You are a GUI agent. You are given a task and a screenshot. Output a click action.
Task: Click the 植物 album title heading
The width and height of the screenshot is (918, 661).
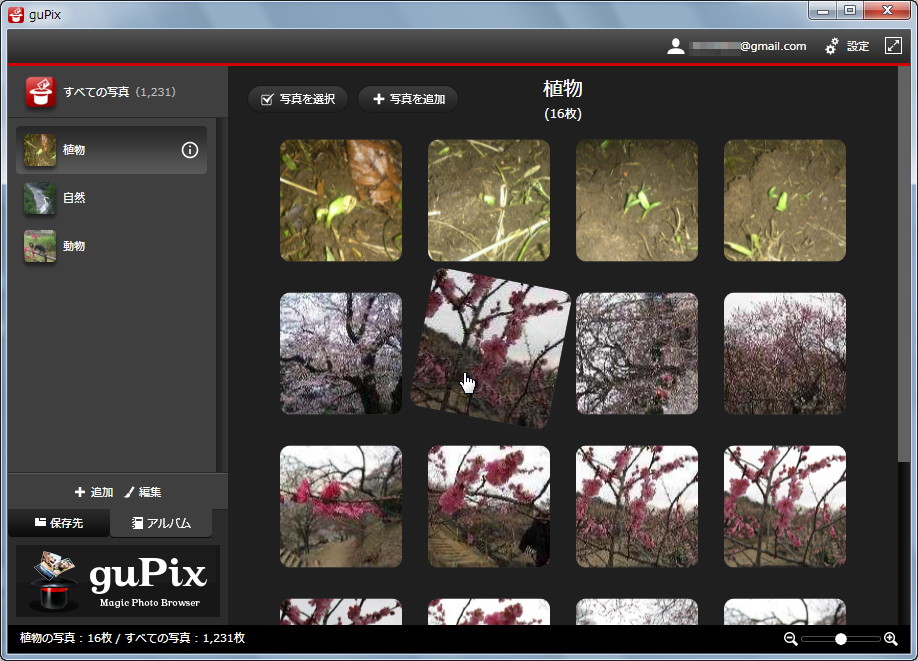click(x=563, y=88)
